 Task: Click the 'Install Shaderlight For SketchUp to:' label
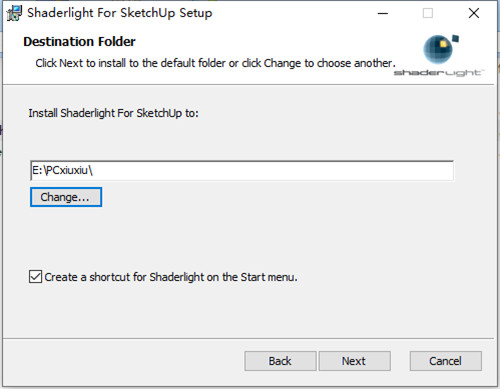click(x=113, y=113)
